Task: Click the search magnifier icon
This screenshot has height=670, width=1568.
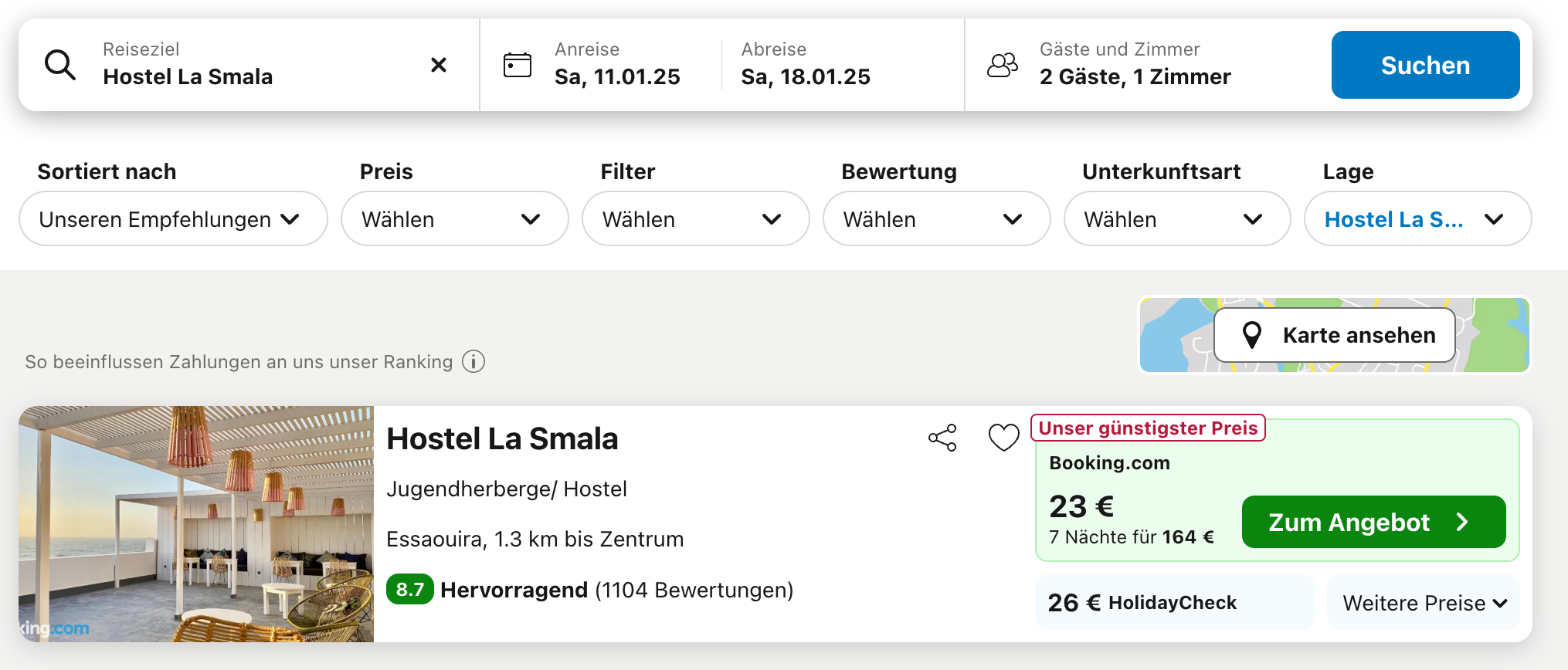Action: click(60, 65)
